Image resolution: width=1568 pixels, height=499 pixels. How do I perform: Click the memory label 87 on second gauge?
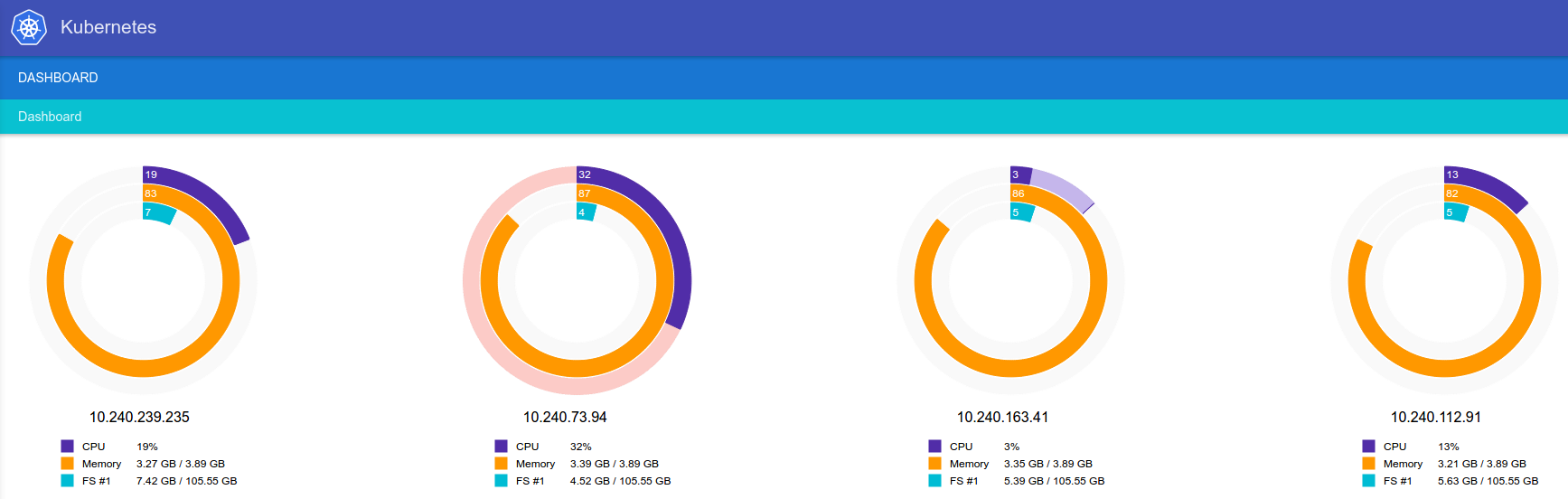click(585, 193)
